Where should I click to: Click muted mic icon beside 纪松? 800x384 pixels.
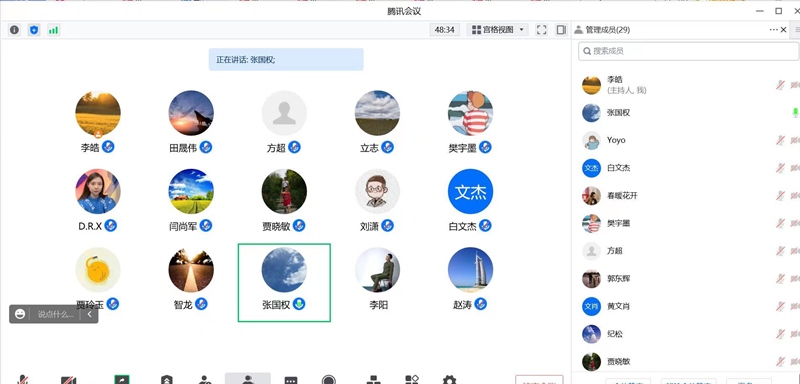[x=780, y=334]
